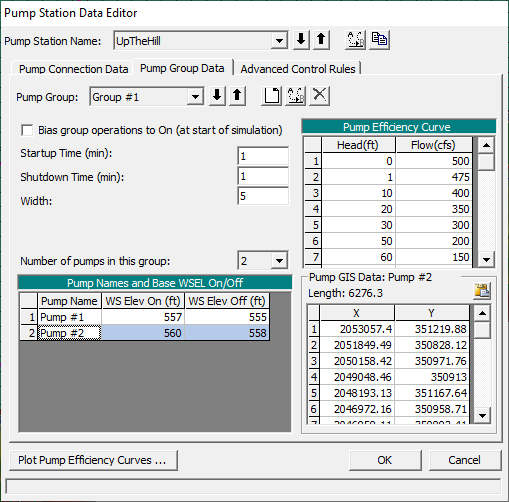Confirm with the OK button
The width and height of the screenshot is (509, 502).
click(385, 460)
